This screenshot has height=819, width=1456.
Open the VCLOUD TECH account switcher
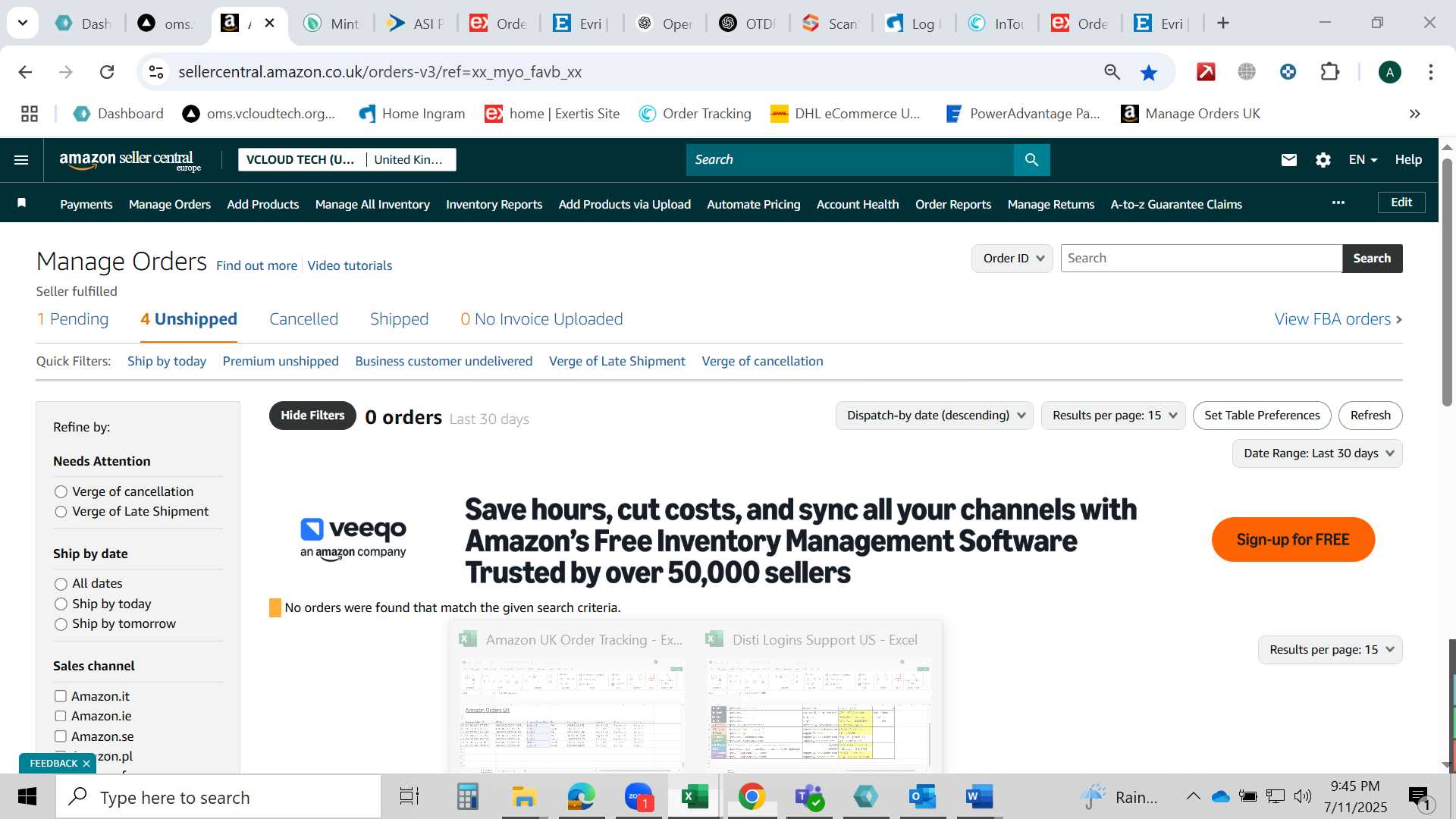point(347,160)
